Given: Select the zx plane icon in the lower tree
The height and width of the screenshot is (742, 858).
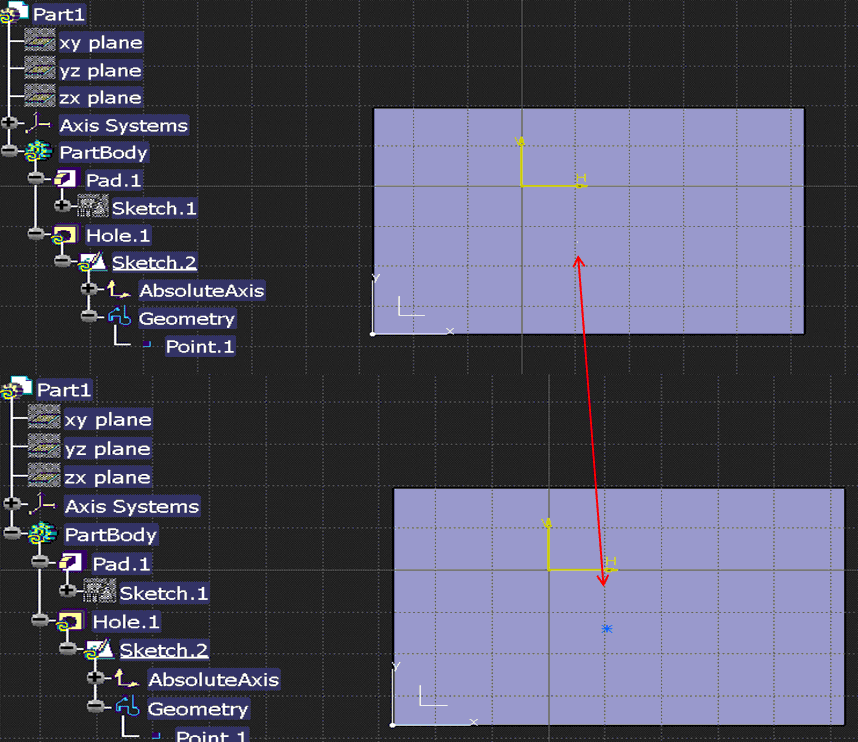Looking at the screenshot, I should point(44,475).
